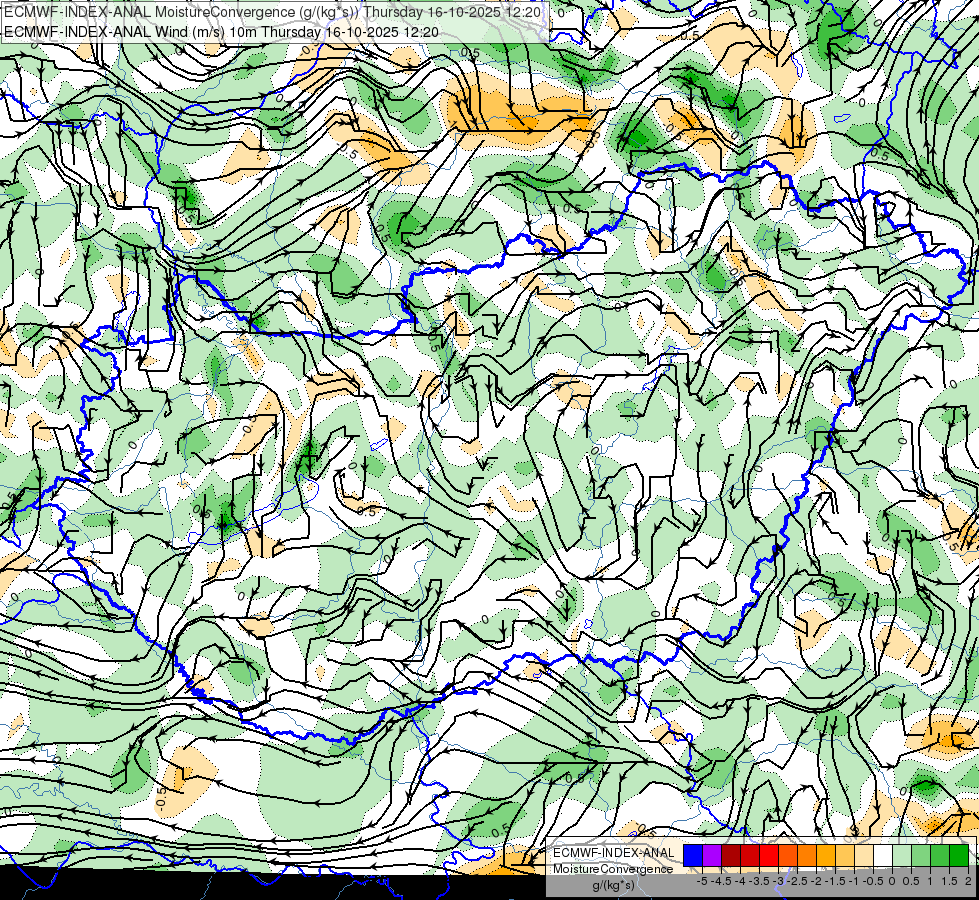979x900 pixels.
Task: Click the Wind (m/s) 10m title line
Action: (222, 32)
